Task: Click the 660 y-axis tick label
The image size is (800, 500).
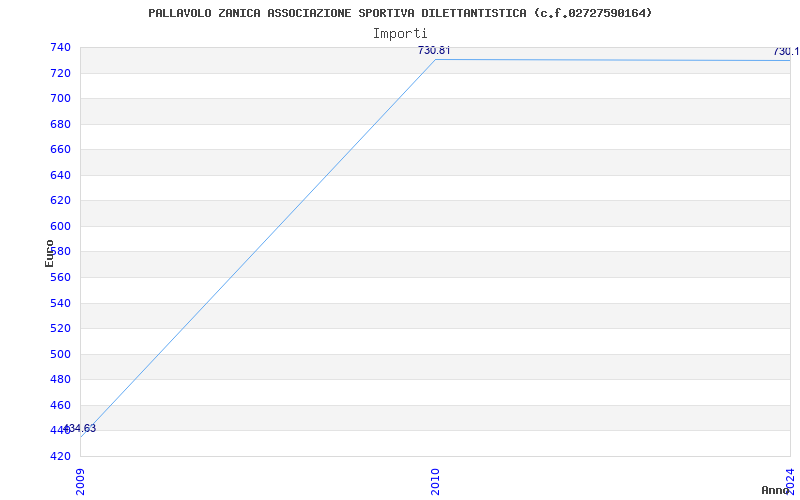Action: click(60, 149)
